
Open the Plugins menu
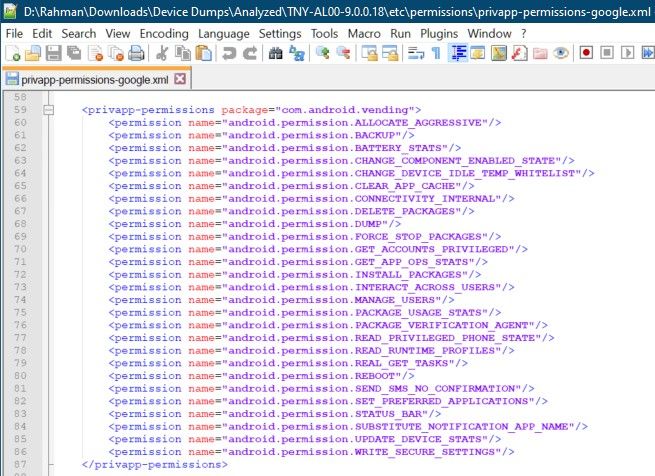[x=439, y=33]
